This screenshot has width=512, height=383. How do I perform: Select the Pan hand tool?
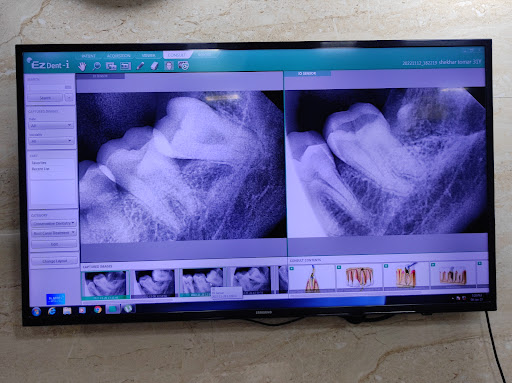(x=82, y=66)
